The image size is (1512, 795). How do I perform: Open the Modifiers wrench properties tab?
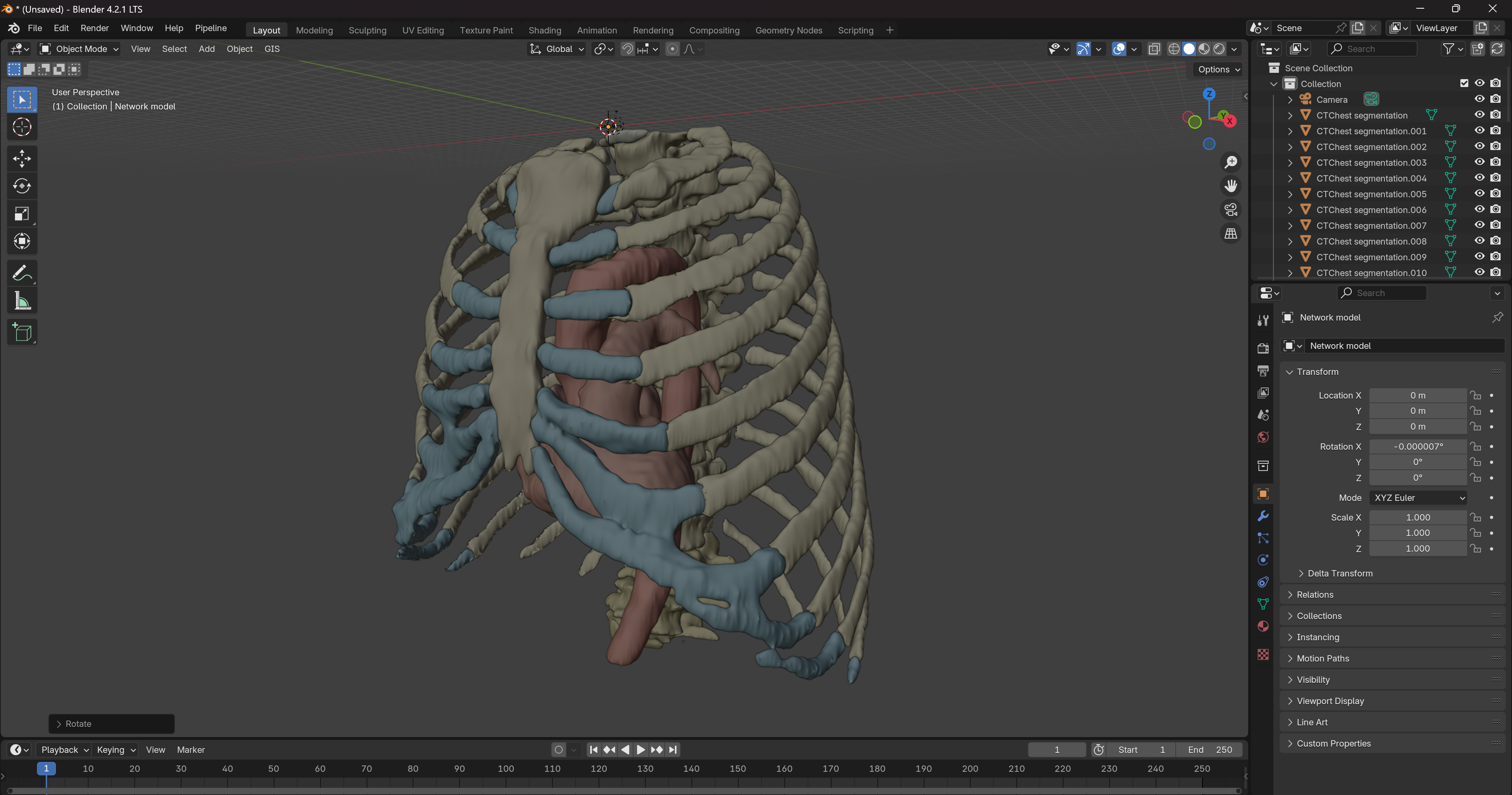point(1263,516)
